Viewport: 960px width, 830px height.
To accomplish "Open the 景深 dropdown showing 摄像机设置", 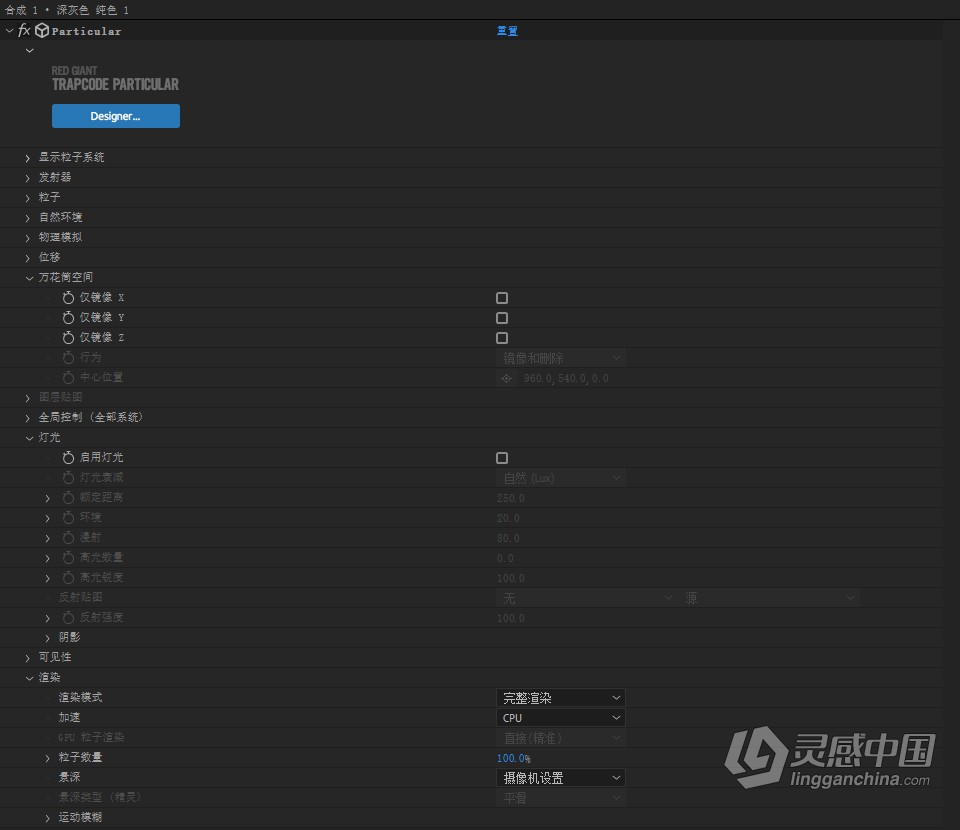I will (560, 778).
